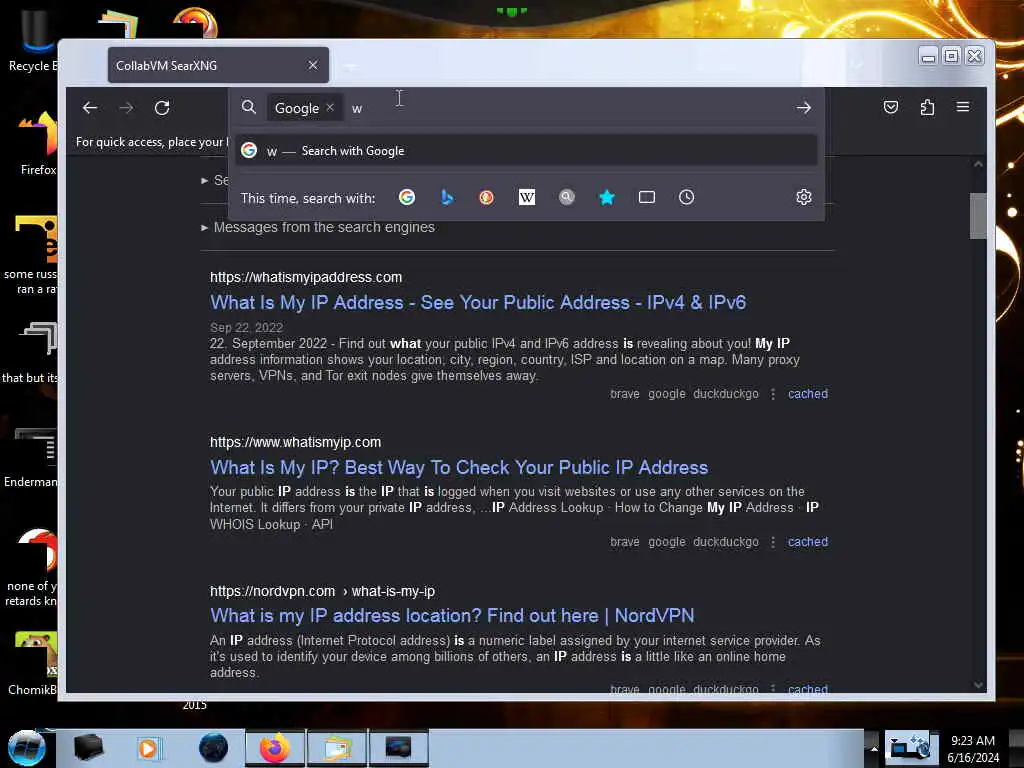Click the go arrow in the address bar

tap(804, 108)
